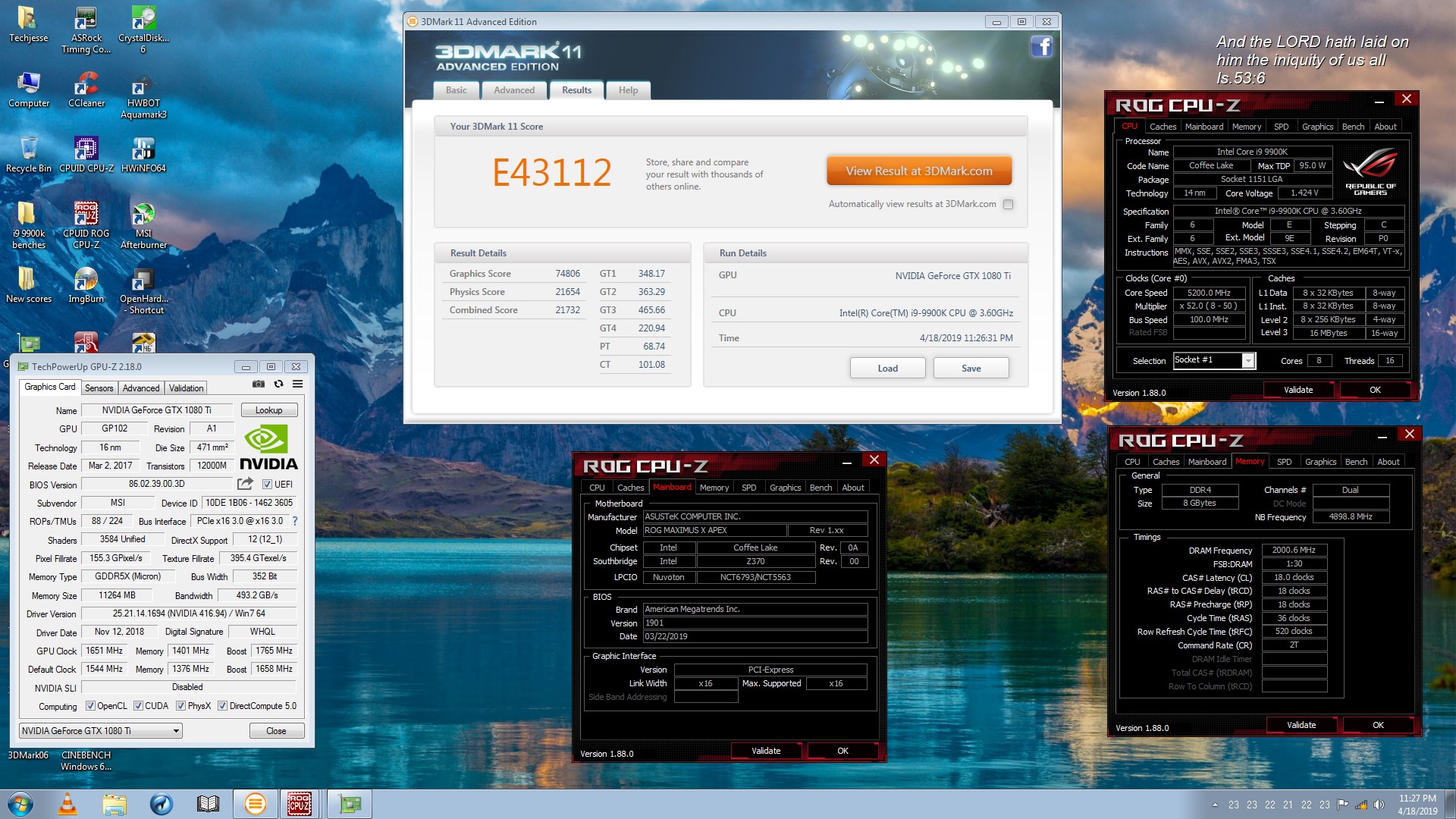This screenshot has height=819, width=1456.
Task: Click OK in Mainboard CPU-Z window
Action: (843, 751)
